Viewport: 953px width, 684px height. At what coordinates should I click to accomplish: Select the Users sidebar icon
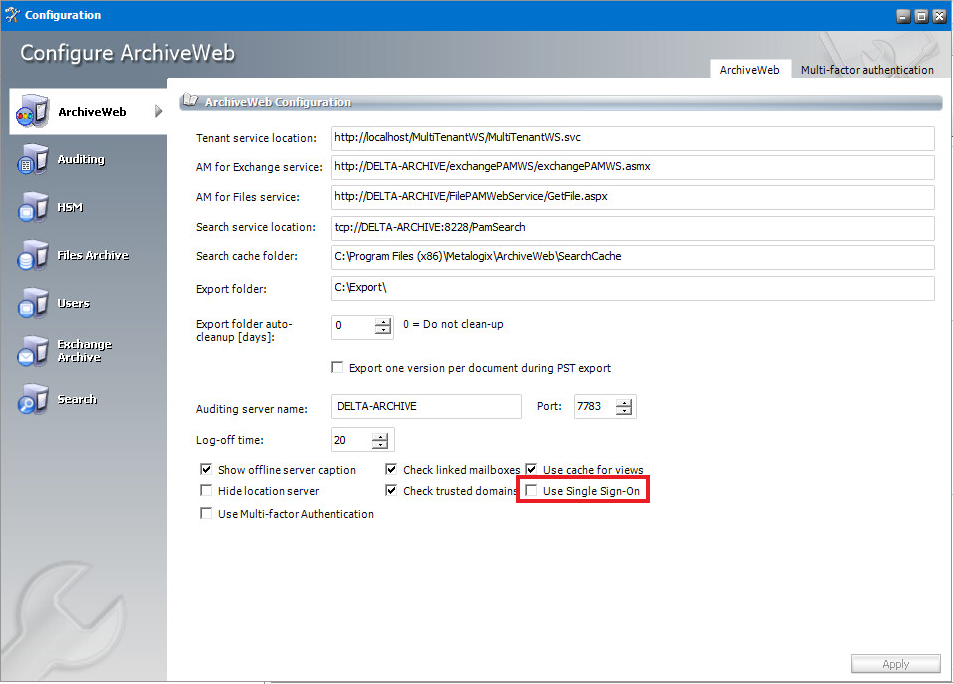pos(32,303)
